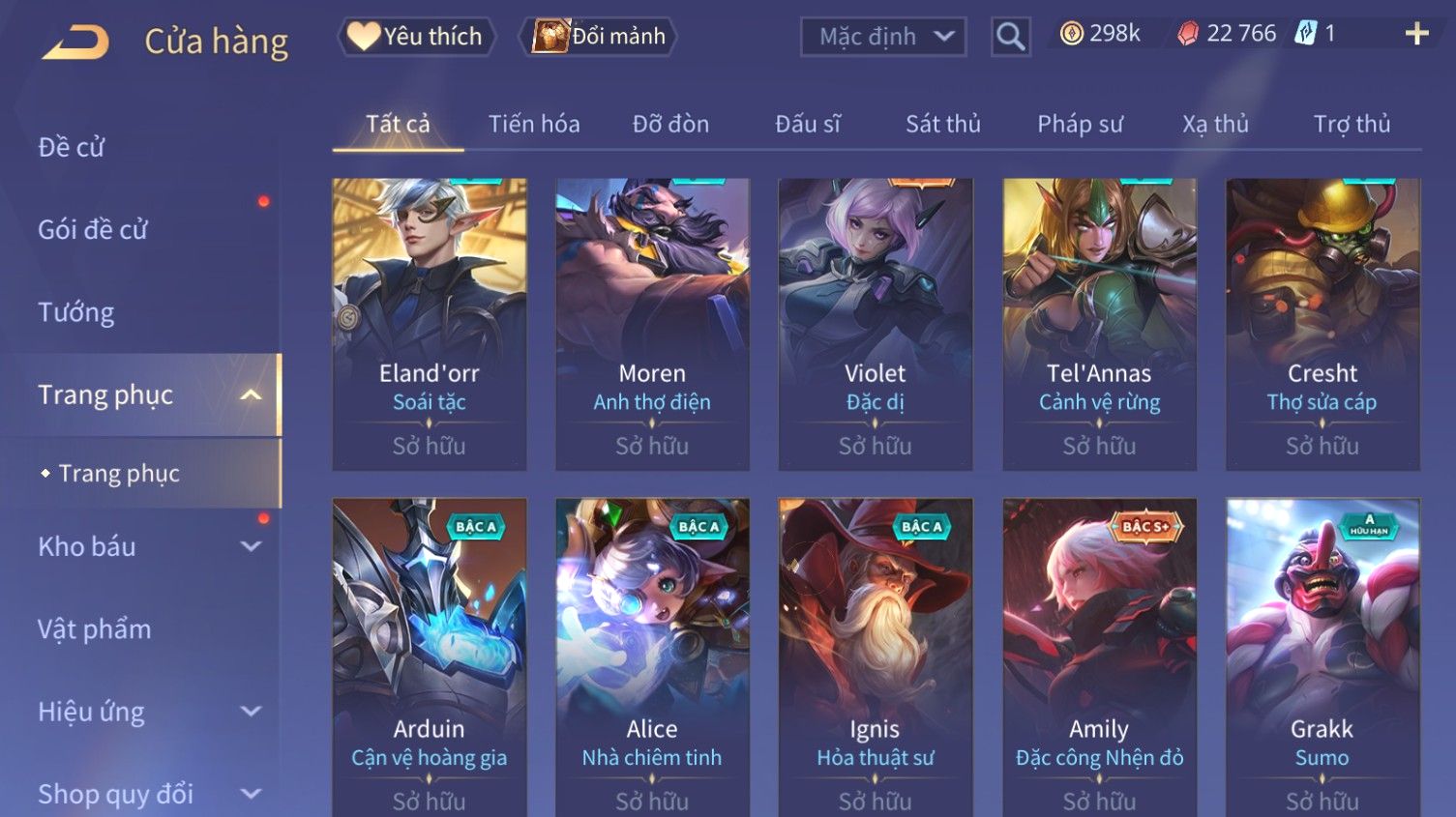Image resolution: width=1456 pixels, height=817 pixels.
Task: Tap the plus icon to add currency
Action: 1416,35
